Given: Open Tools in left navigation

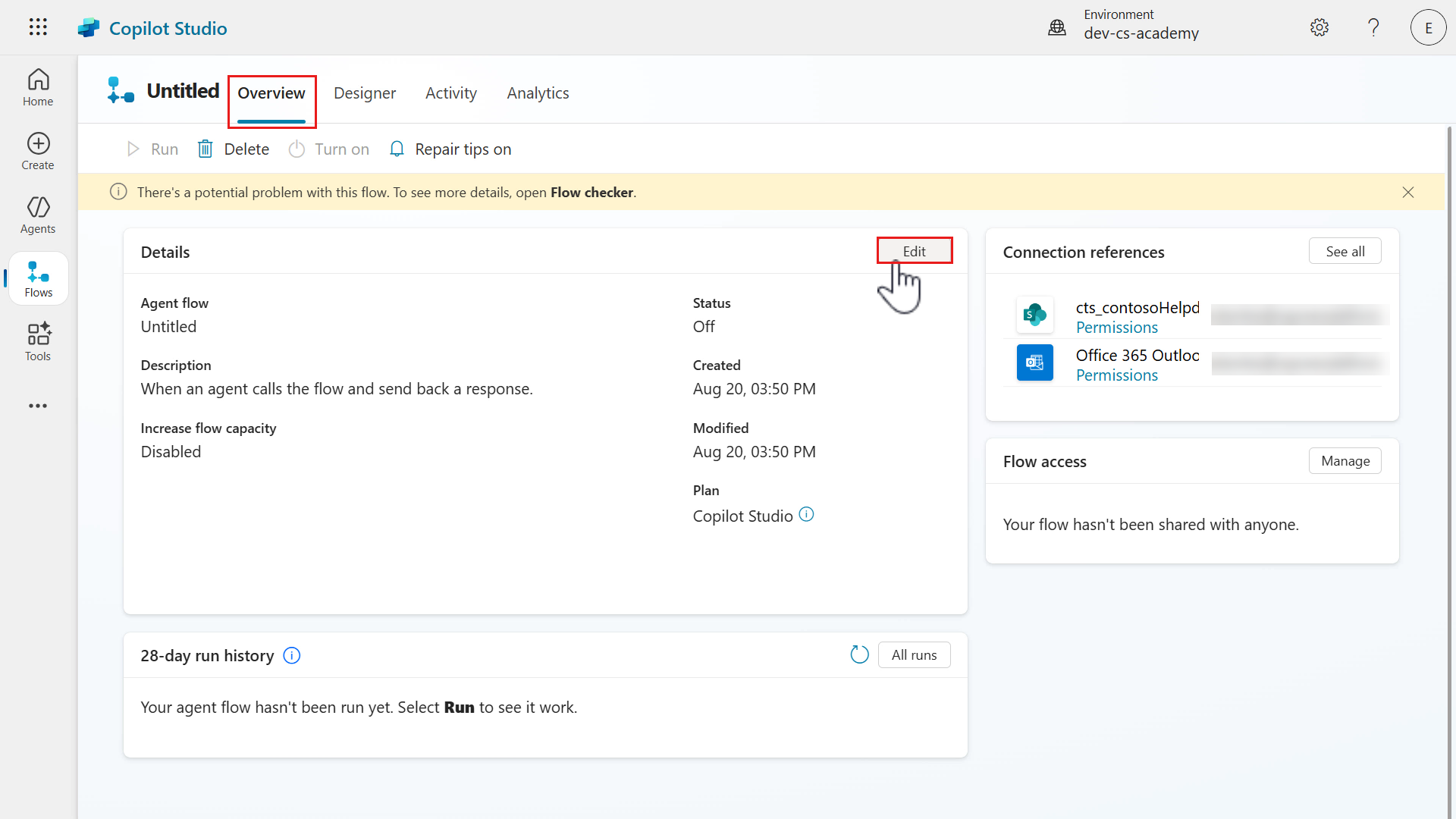Looking at the screenshot, I should (x=38, y=342).
